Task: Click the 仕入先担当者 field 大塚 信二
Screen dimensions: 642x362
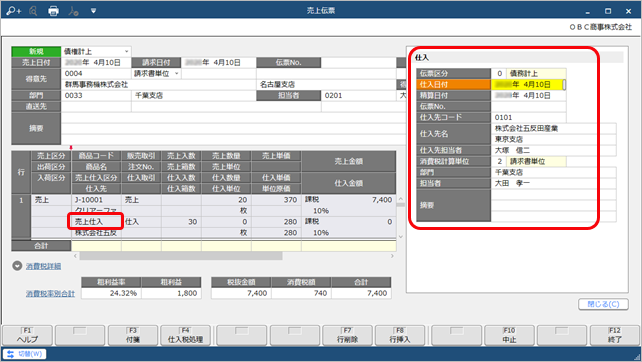Action: coord(554,150)
